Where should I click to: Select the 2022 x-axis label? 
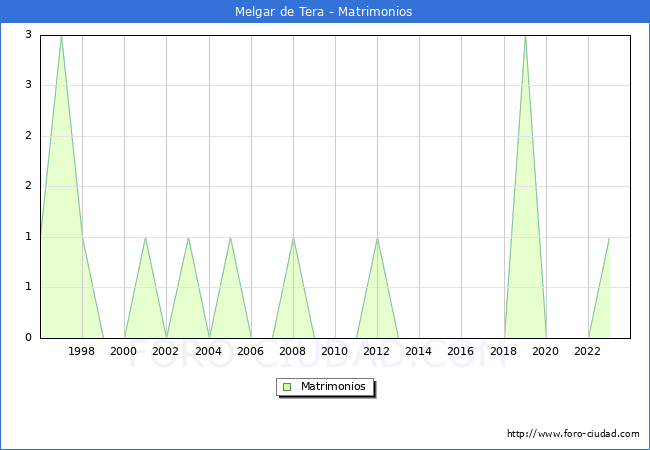pos(588,351)
